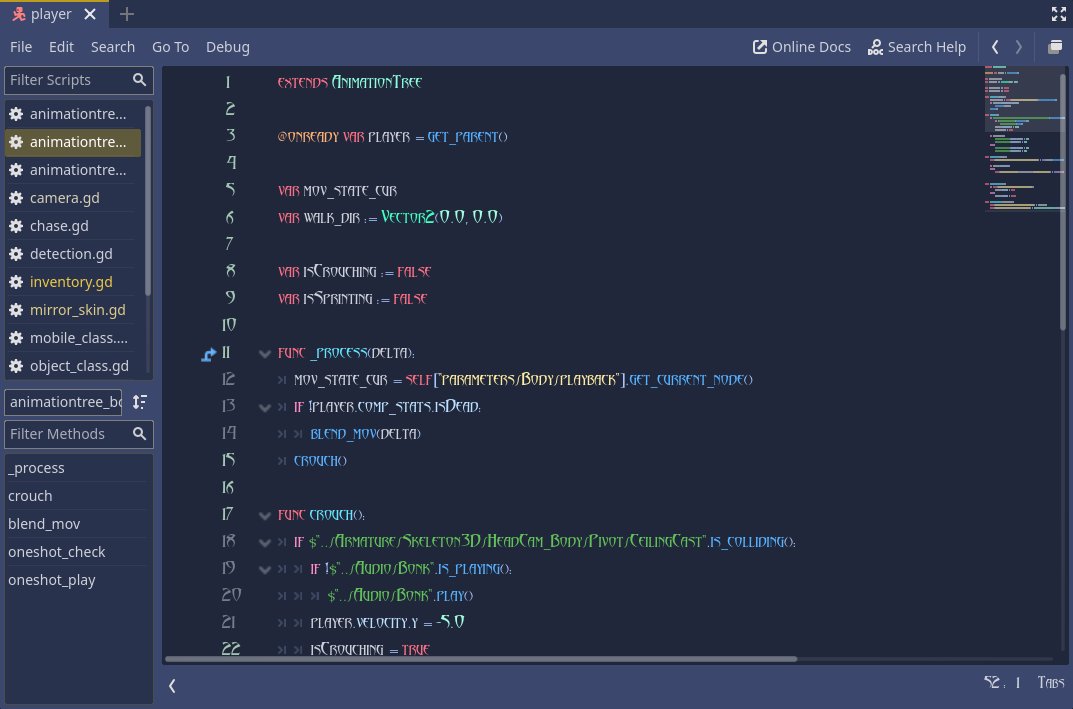
Task: Click the Search Help button
Action: [917, 47]
